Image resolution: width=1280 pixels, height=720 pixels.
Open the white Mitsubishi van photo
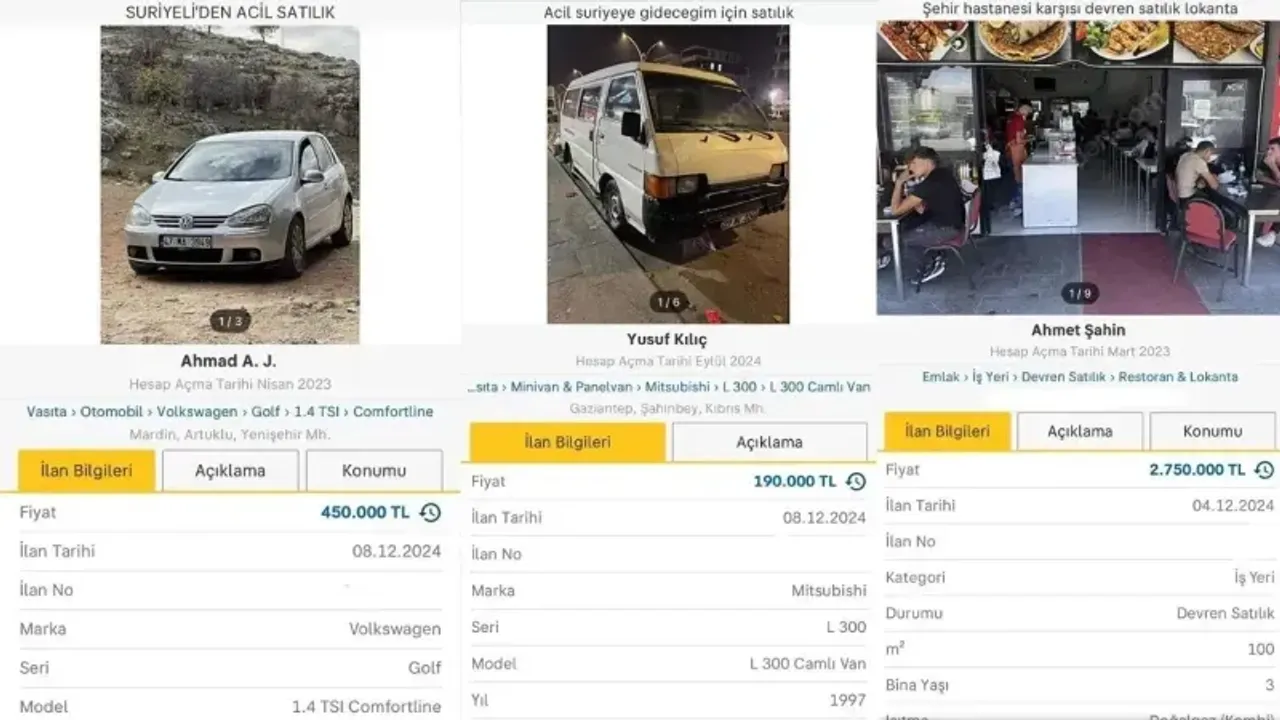668,173
